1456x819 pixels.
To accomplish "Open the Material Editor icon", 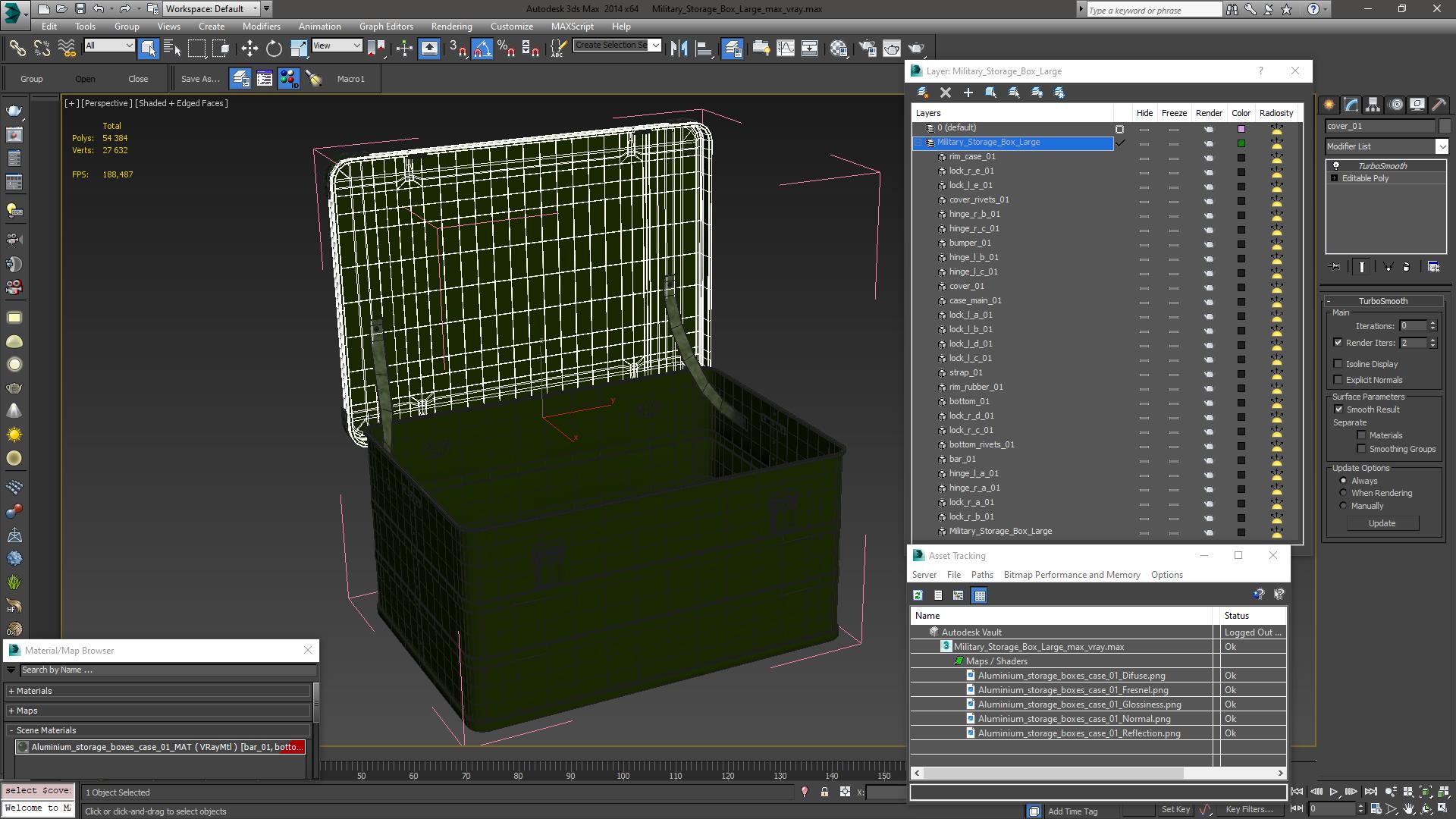I will [x=839, y=49].
